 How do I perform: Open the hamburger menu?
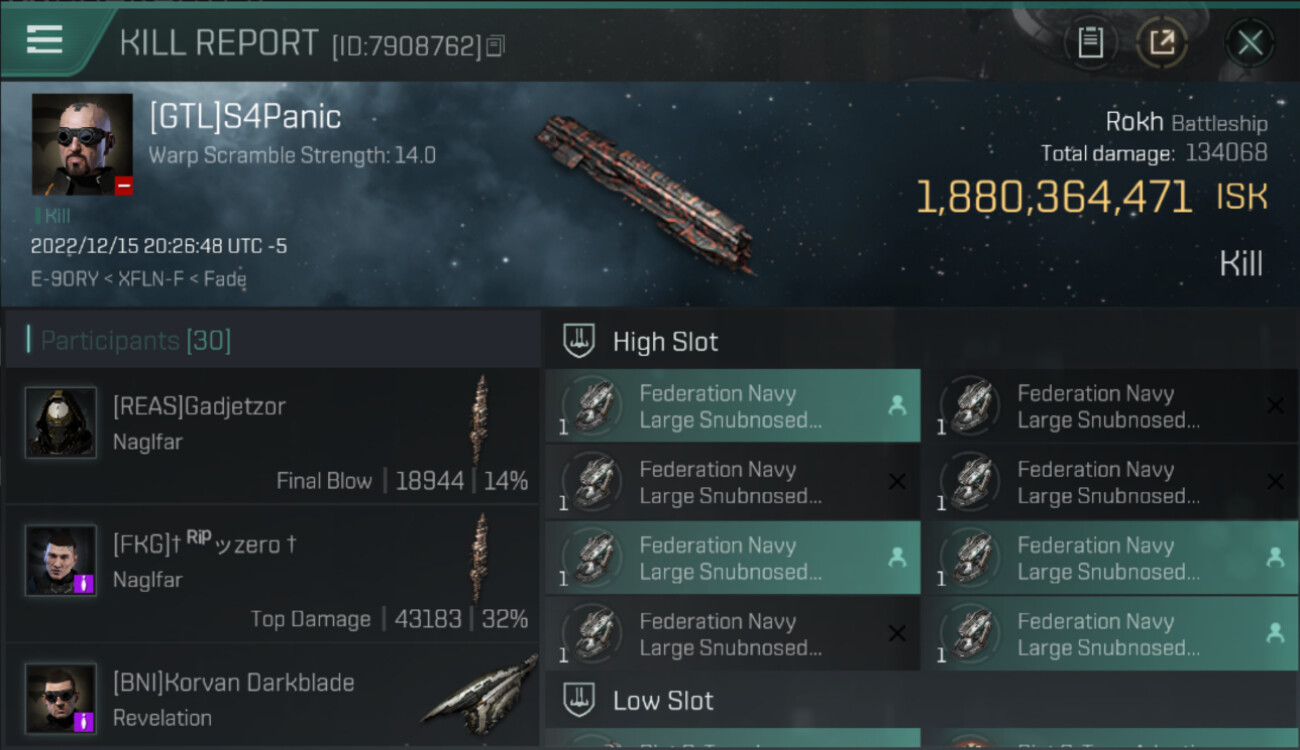[45, 40]
